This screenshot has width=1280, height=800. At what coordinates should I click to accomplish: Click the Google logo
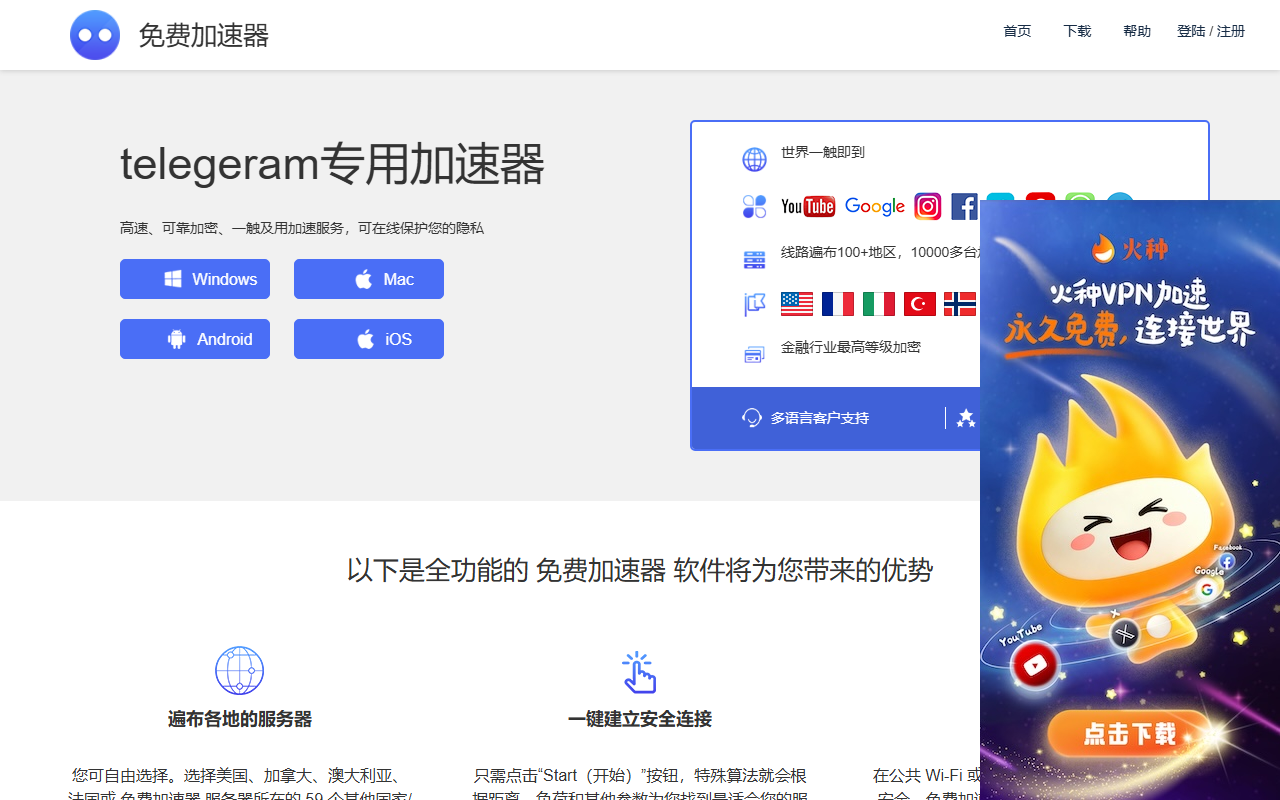875,206
